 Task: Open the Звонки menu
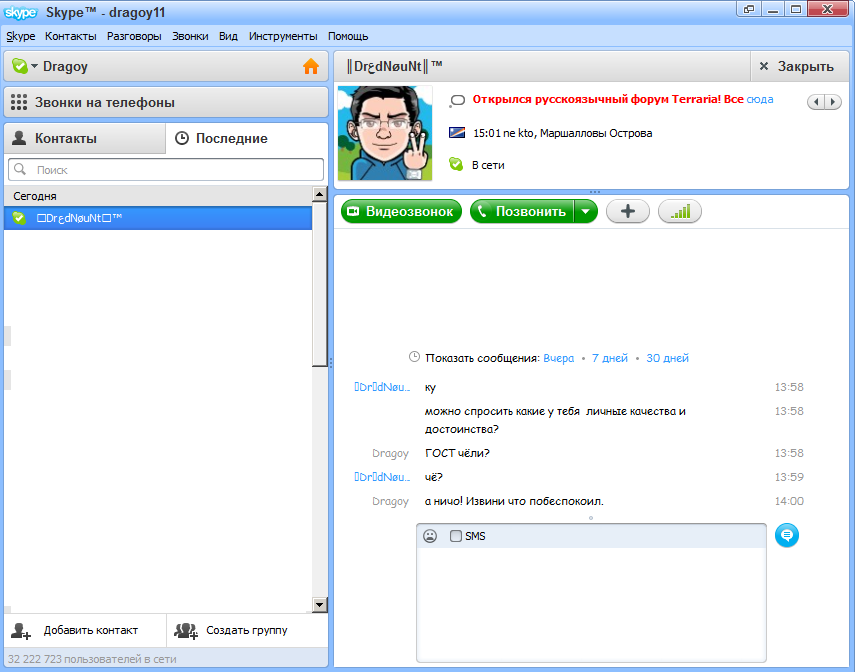(190, 36)
